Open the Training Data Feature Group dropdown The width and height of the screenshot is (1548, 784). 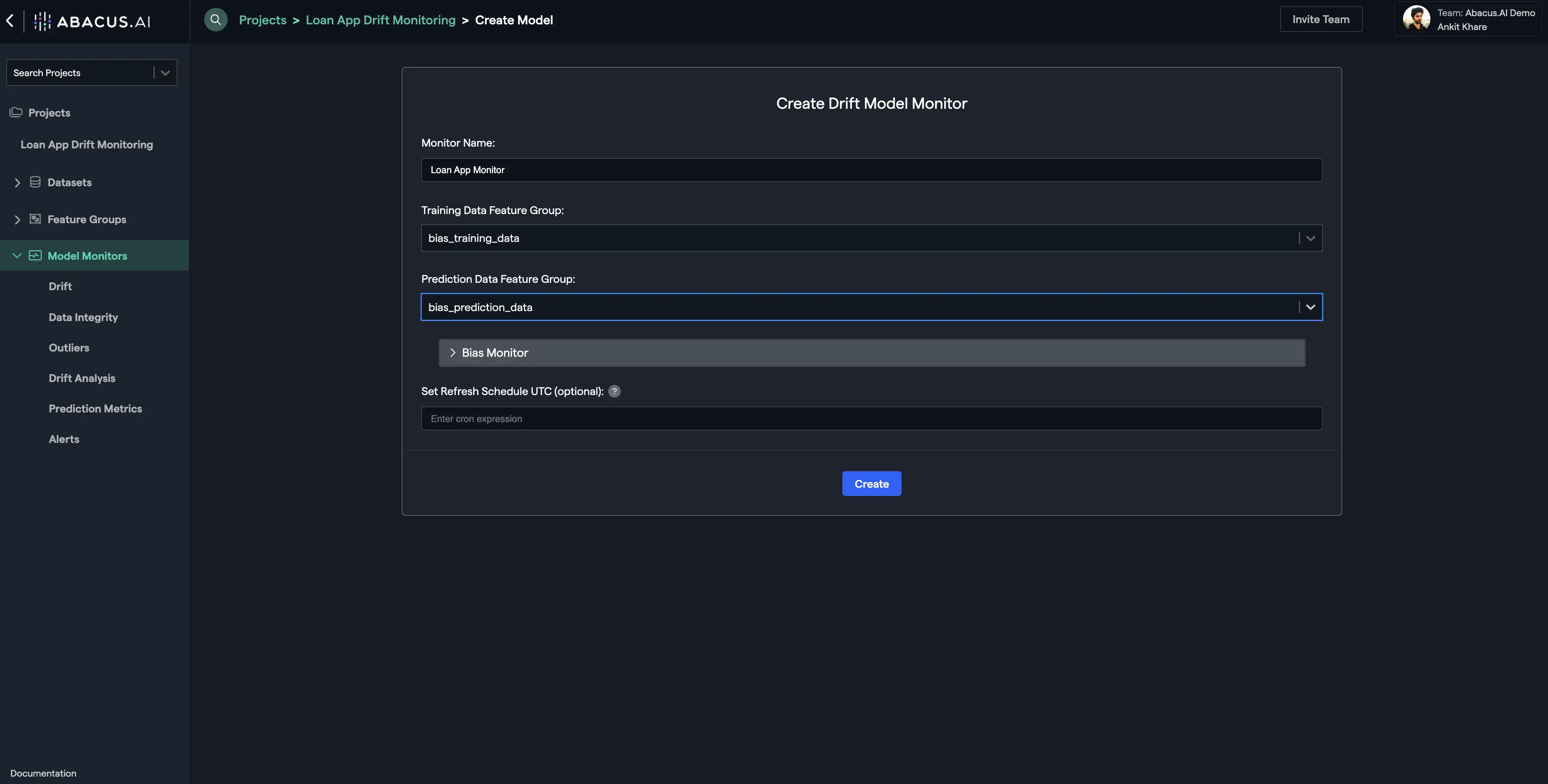1311,238
